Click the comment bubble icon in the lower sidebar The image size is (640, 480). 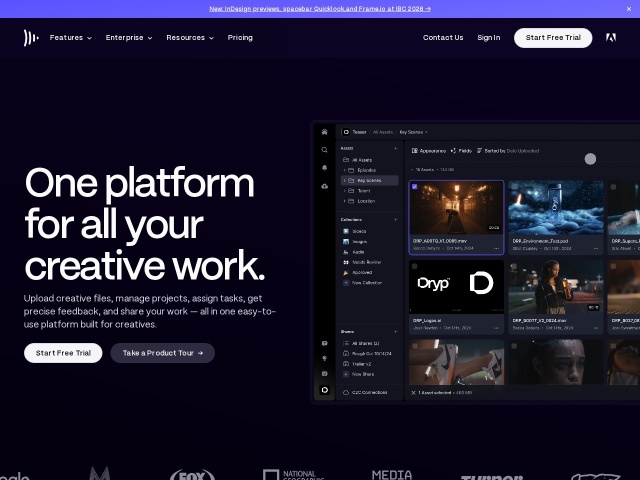(x=324, y=344)
